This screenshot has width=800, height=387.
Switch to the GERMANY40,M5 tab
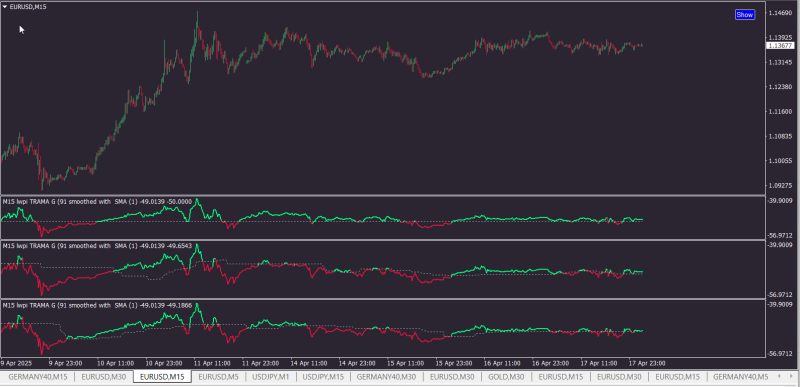pos(740,377)
